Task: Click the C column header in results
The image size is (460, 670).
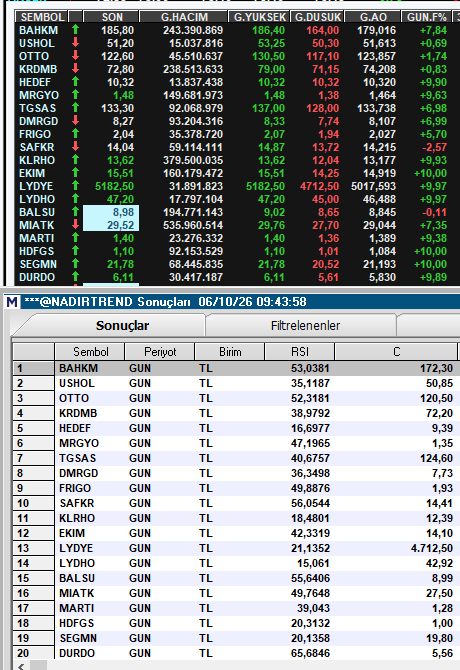Action: pos(396,352)
